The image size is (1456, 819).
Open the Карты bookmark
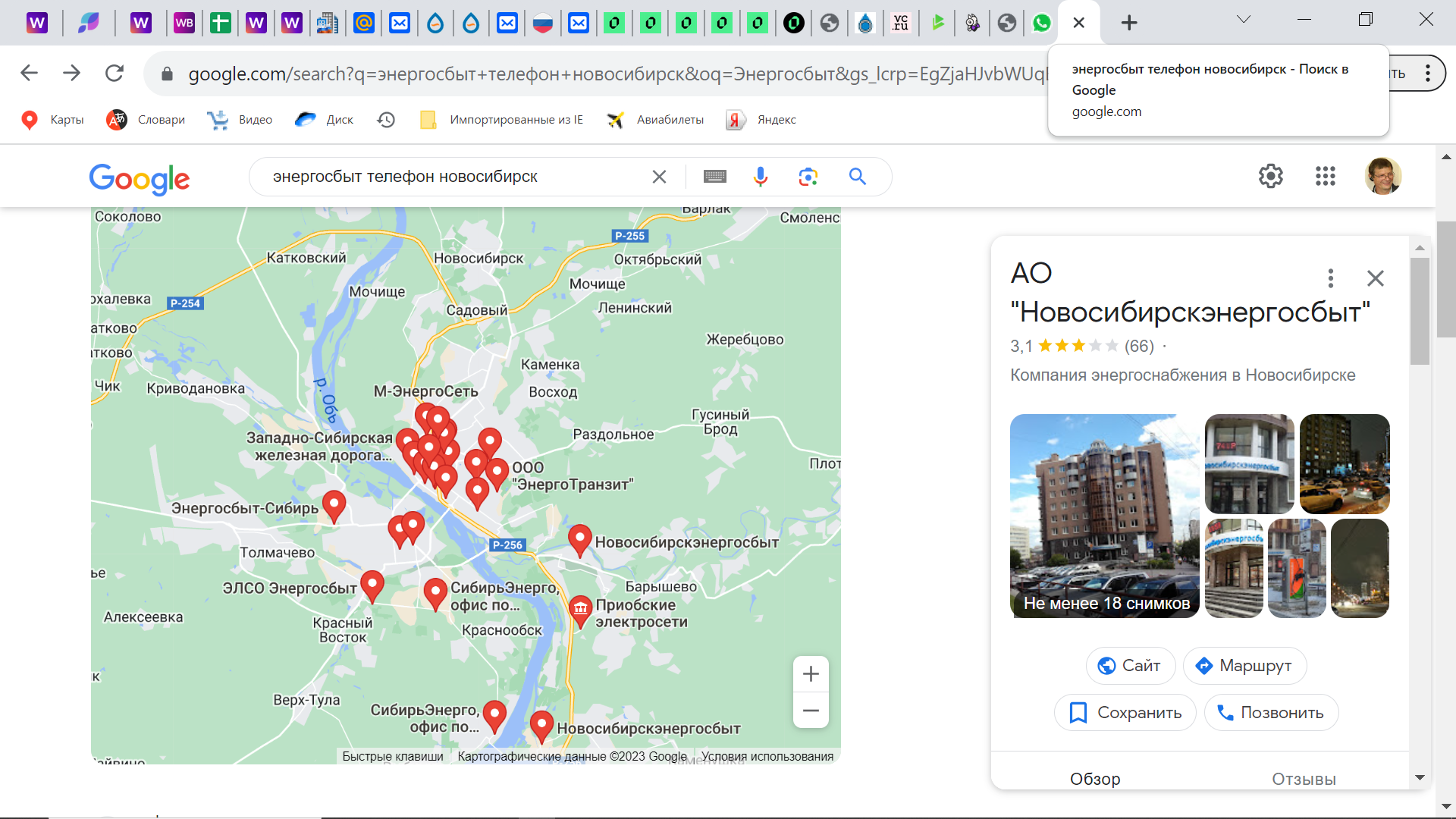(52, 120)
